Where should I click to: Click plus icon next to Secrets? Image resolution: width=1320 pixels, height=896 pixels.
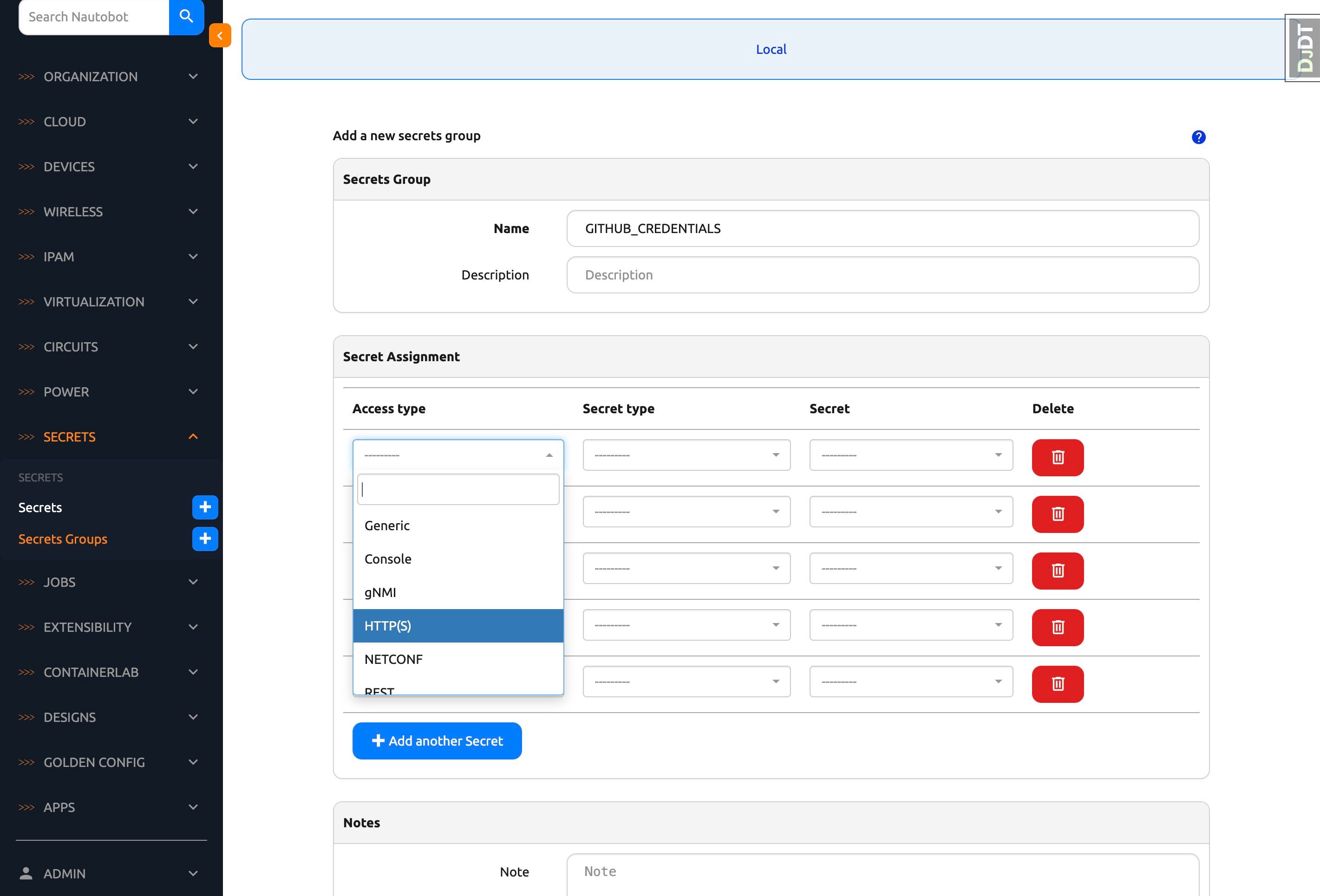click(205, 507)
